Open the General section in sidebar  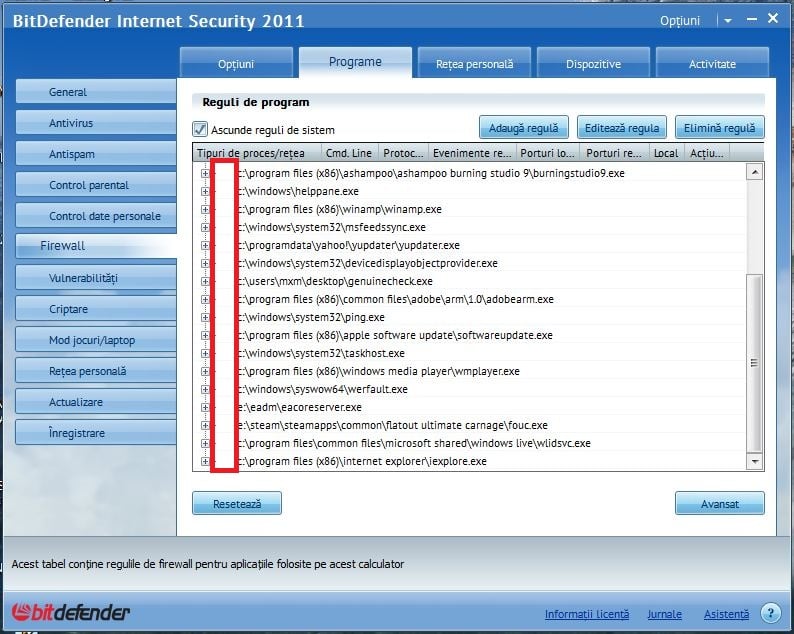(x=96, y=92)
